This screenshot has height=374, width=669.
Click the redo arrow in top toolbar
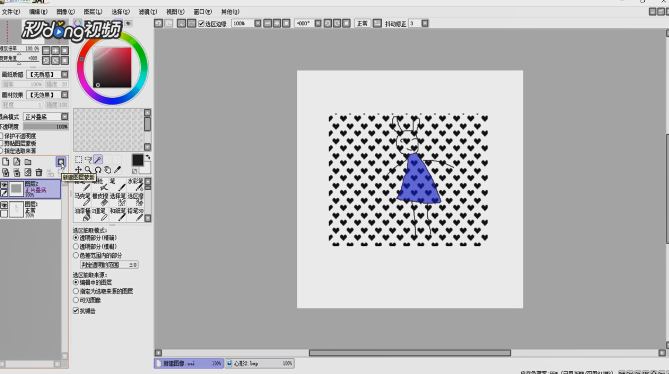click(169, 23)
